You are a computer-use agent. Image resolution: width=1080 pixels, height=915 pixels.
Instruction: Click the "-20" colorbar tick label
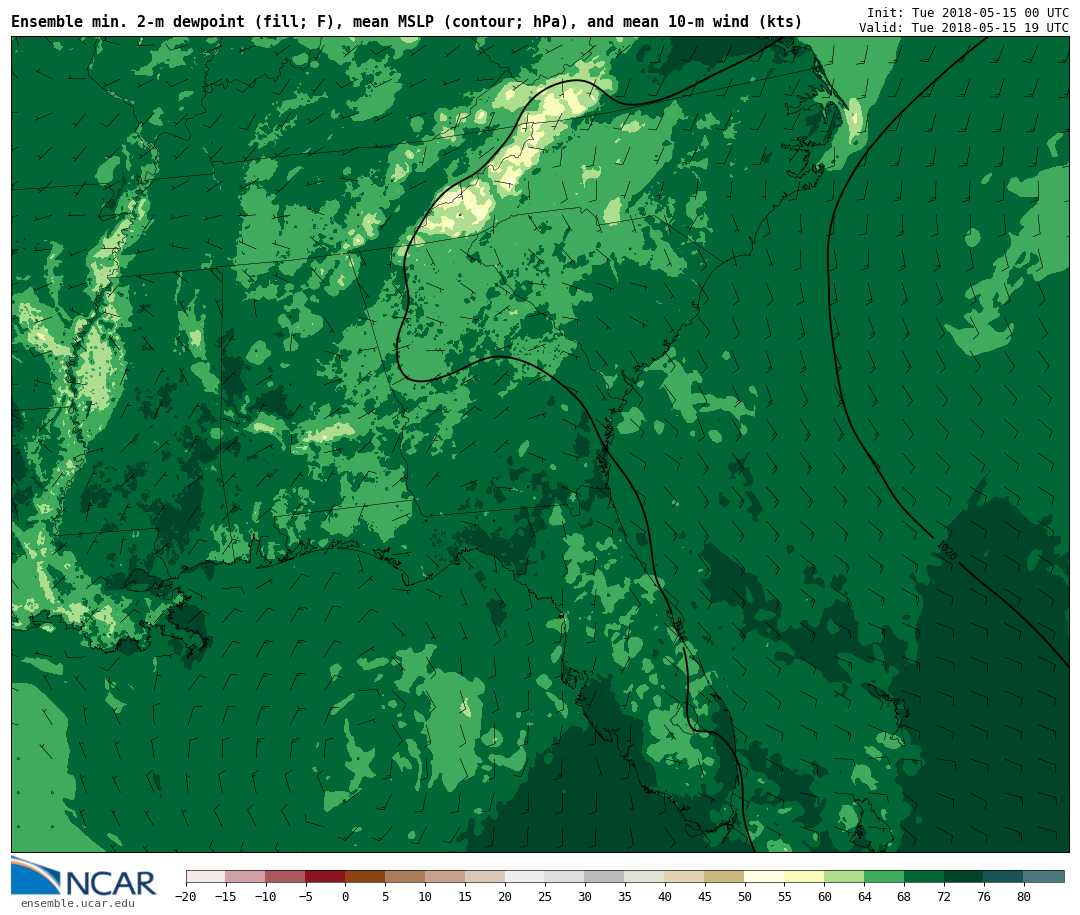tap(186, 896)
